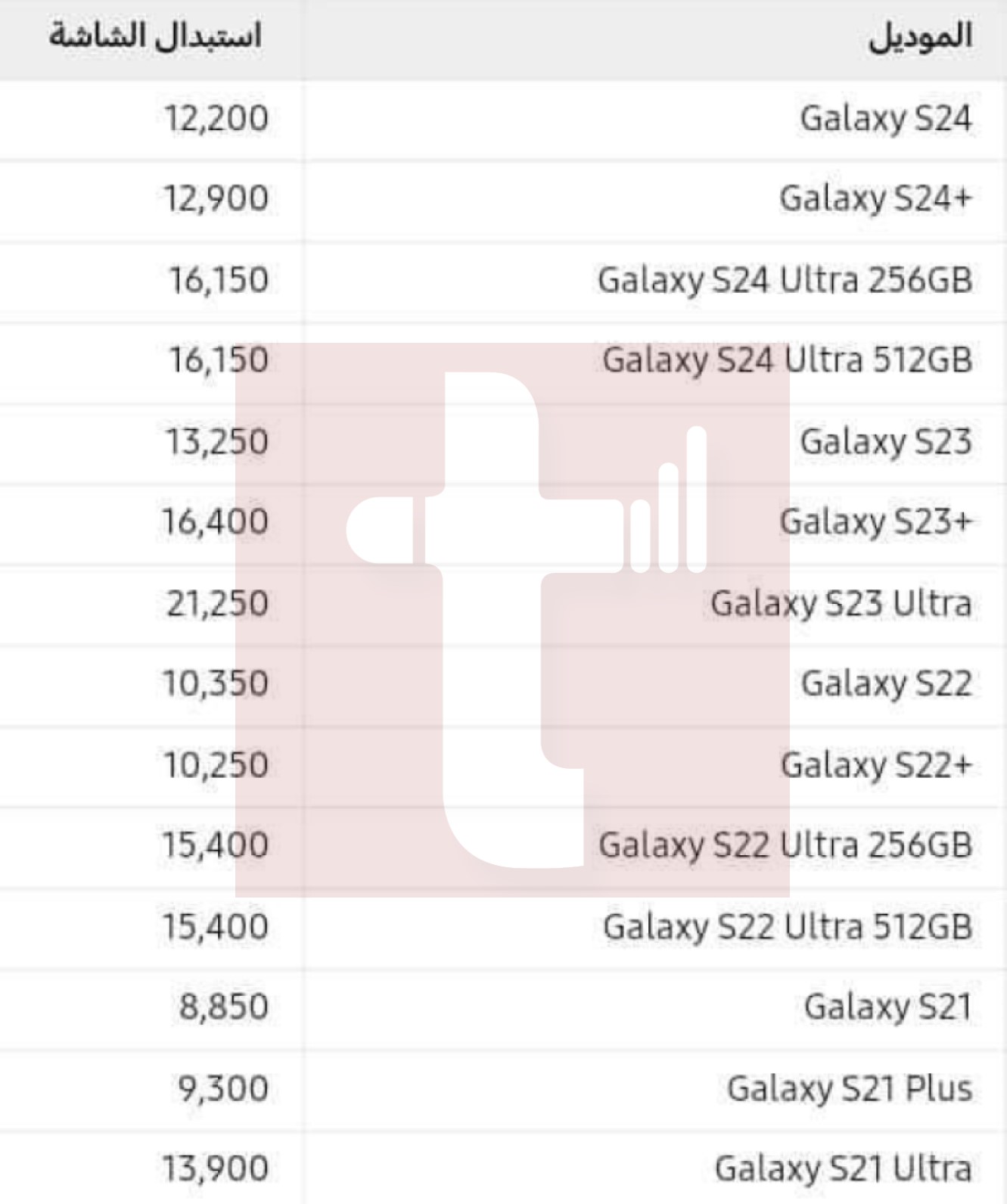Click the الموديل column header
This screenshot has width=1007, height=1204.
tap(919, 36)
